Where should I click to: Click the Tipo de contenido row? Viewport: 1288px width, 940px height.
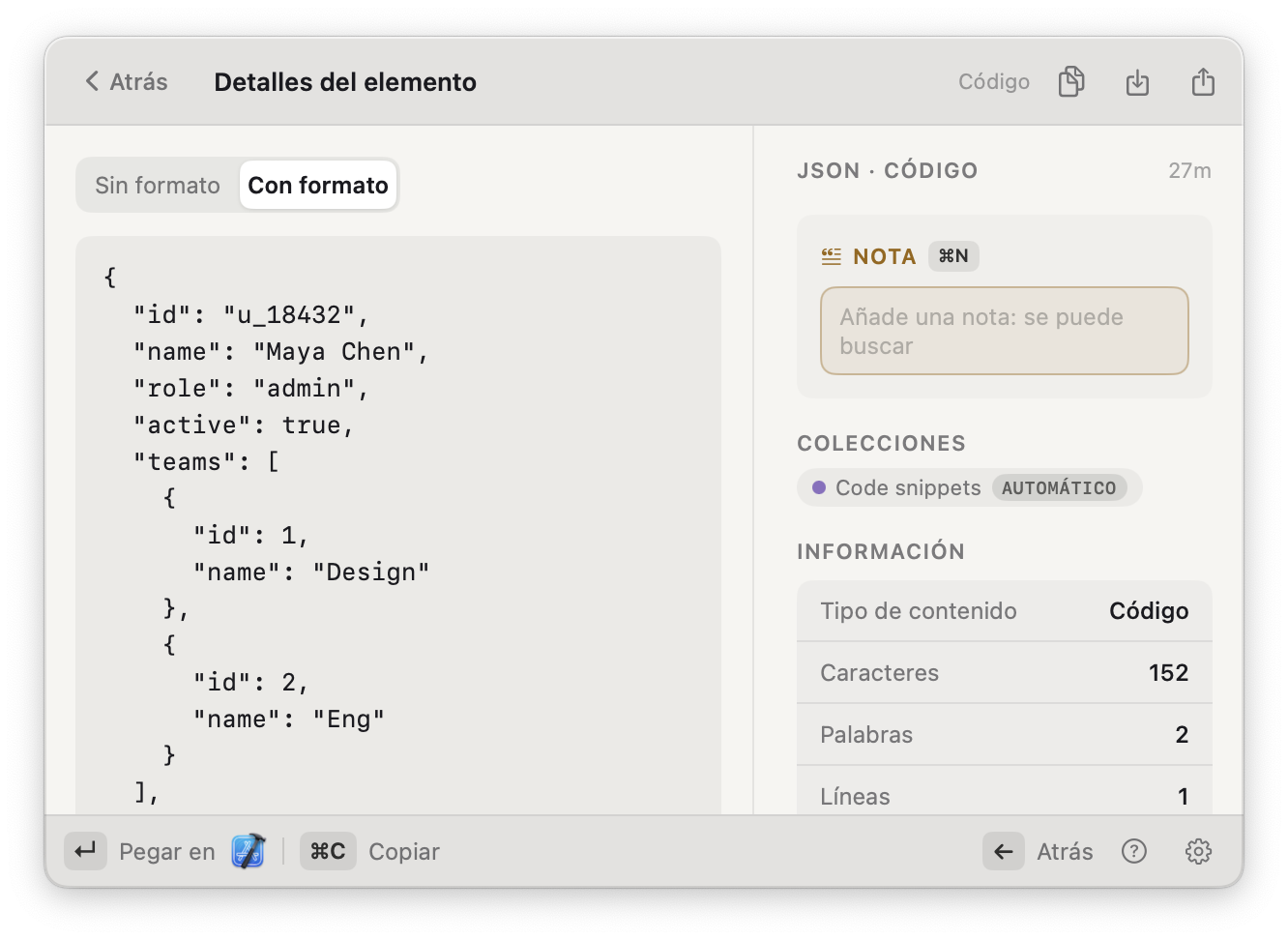[x=1004, y=611]
